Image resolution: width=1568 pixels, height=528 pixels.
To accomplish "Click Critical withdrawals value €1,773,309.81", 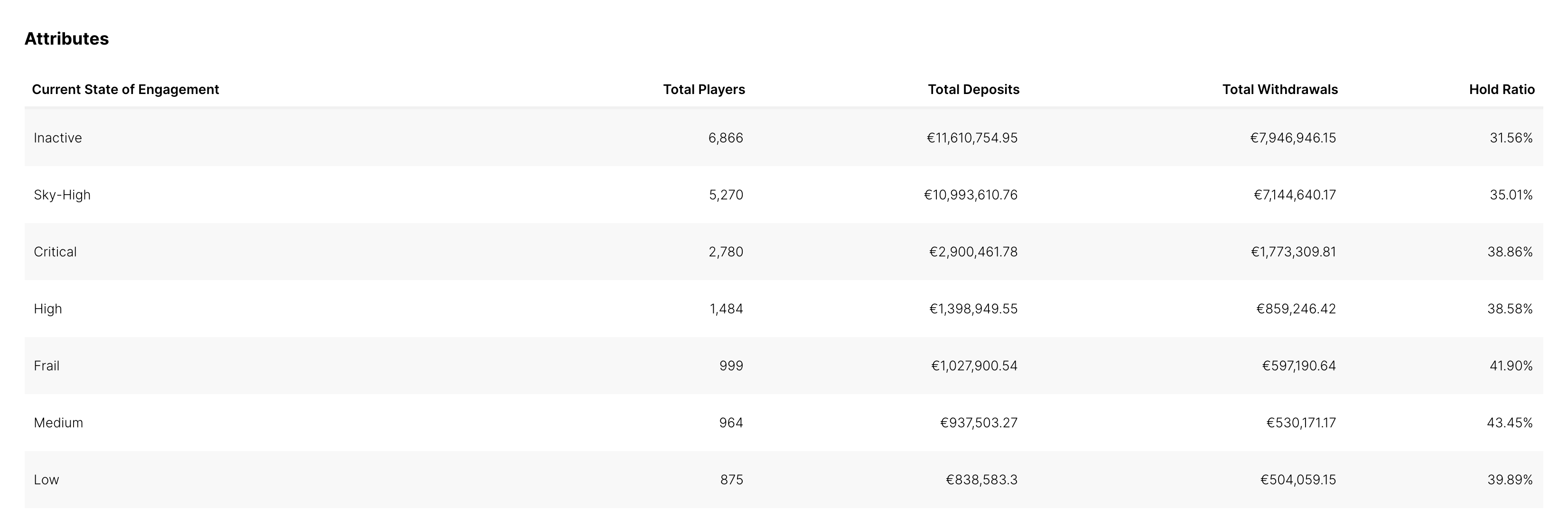I will coord(1293,252).
